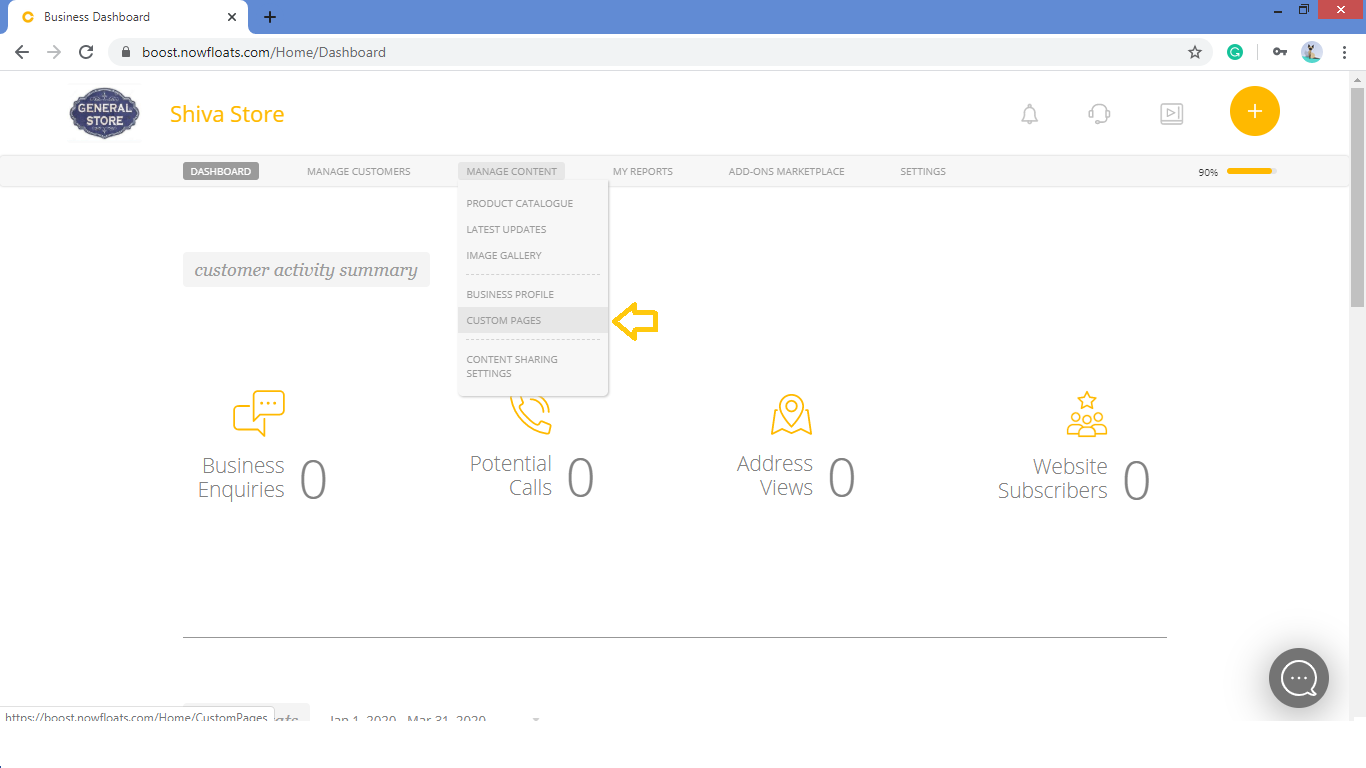Open the chat widget in the bottom corner
The height and width of the screenshot is (768, 1366).
pos(1298,678)
